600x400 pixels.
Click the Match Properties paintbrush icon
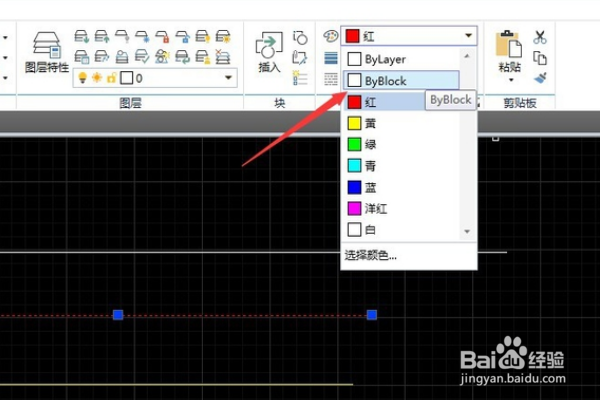click(x=540, y=78)
